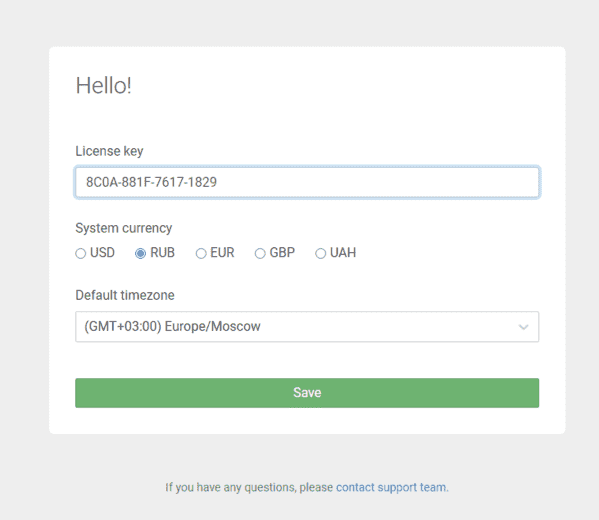Click the '(GMT+03:00) Europe/Moscow' selected value
The height and width of the screenshot is (520, 599).
point(172,326)
